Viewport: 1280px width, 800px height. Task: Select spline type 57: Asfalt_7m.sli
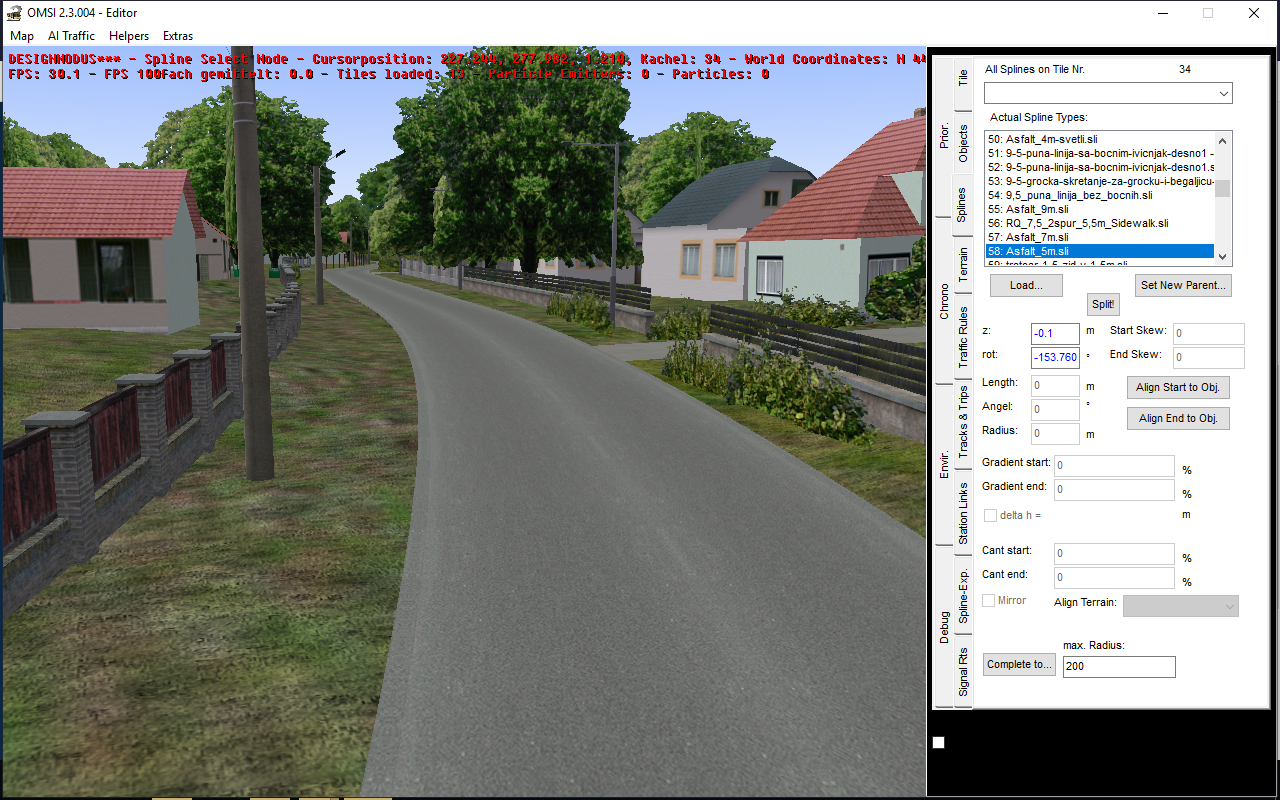tap(1100, 237)
